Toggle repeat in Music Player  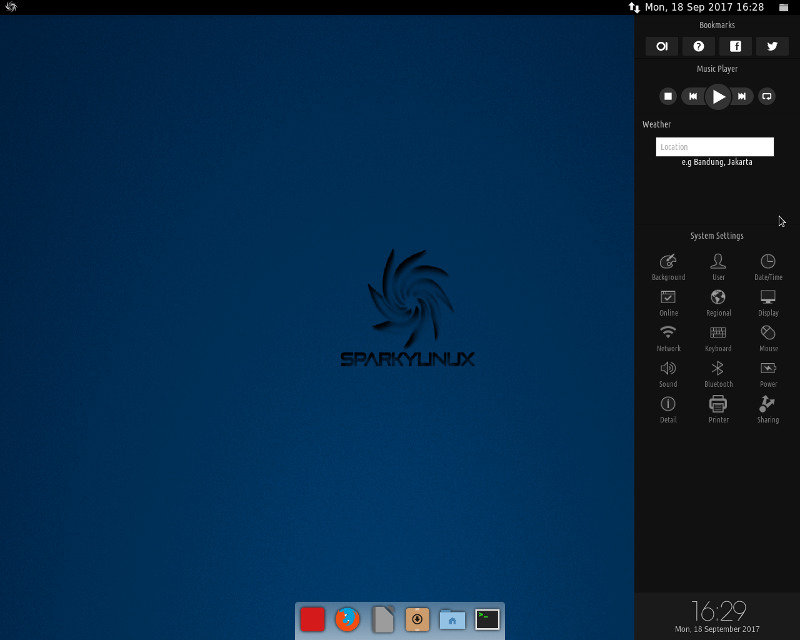766,96
